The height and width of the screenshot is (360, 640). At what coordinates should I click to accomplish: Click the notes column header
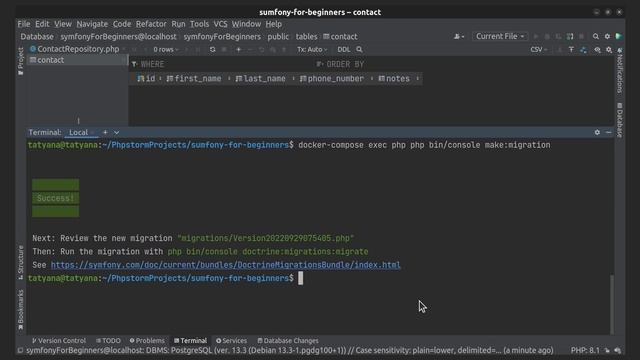coord(394,78)
